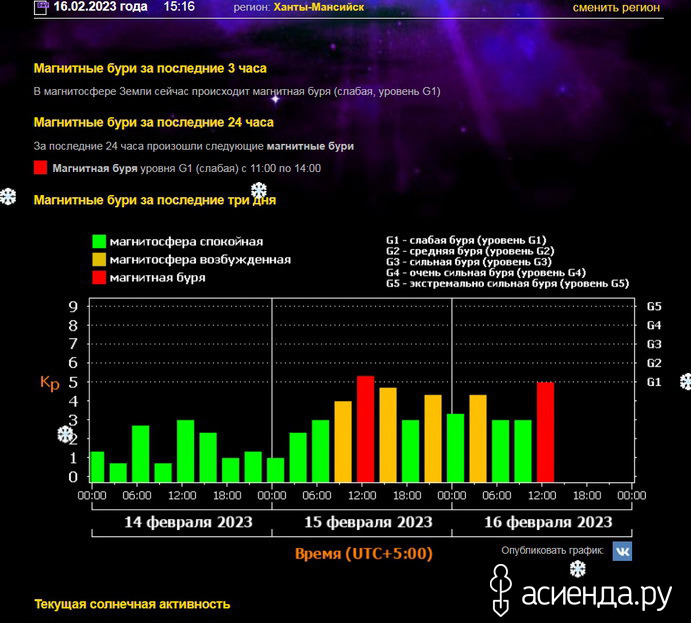Click the '16 февраля 2023' axis label
This screenshot has height=623, width=691.
[548, 522]
